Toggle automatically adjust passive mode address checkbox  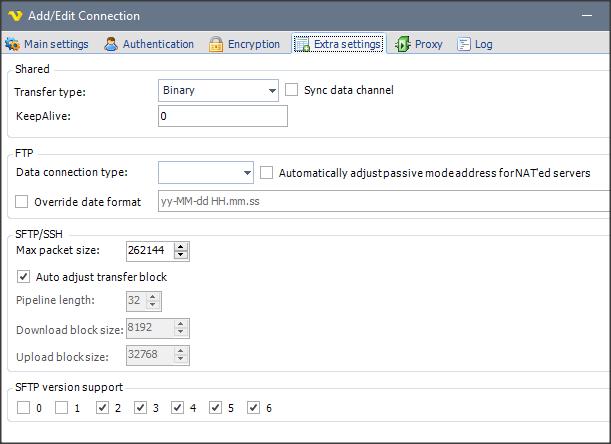pyautogui.click(x=267, y=173)
